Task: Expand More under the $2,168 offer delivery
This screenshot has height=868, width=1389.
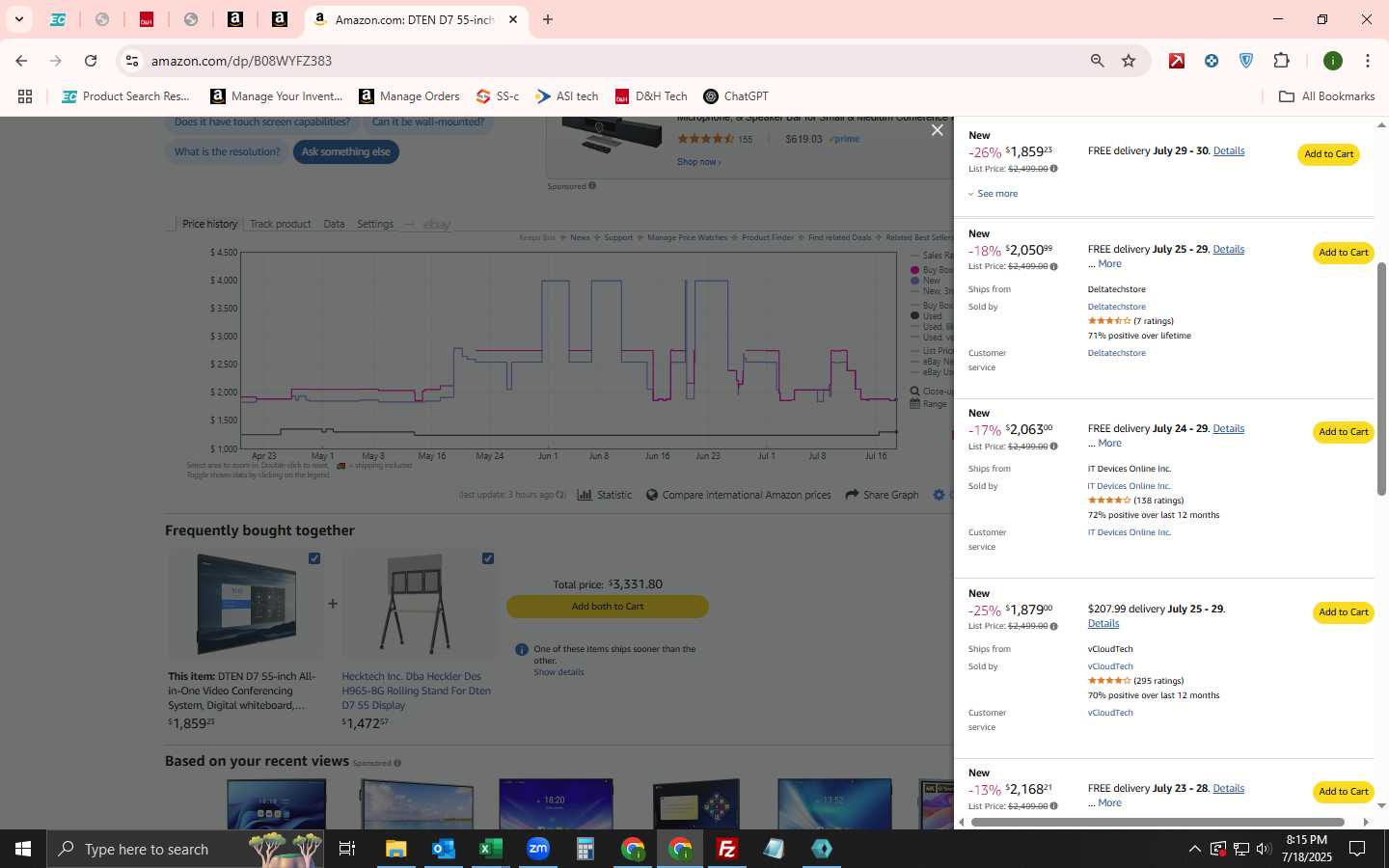Action: [x=1109, y=803]
